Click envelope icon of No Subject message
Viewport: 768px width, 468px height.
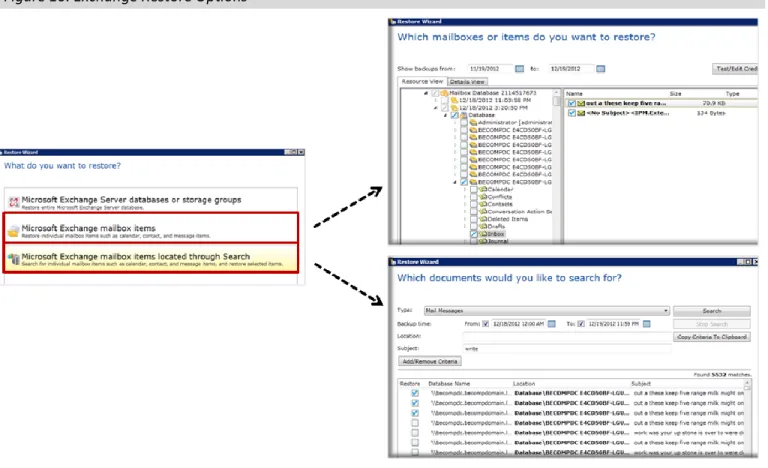tap(581, 113)
